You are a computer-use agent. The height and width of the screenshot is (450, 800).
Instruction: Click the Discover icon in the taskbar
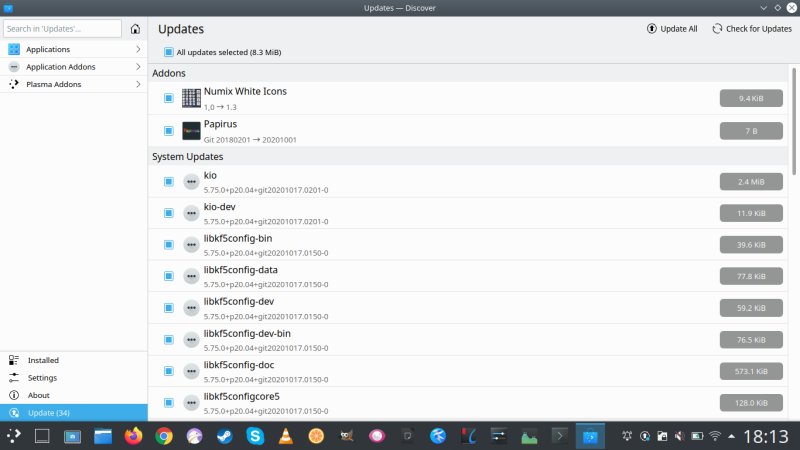point(590,436)
